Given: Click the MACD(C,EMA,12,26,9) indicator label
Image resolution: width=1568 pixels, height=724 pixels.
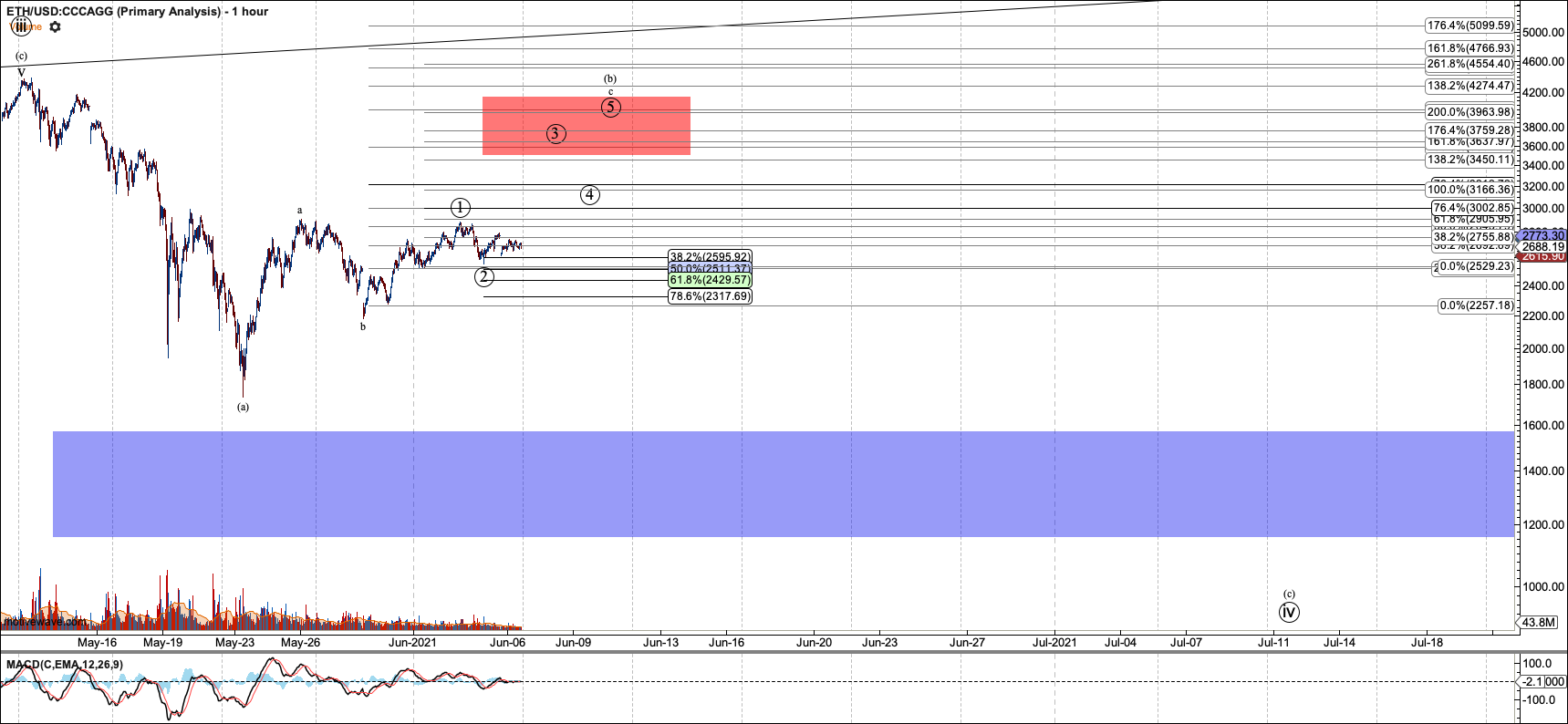Looking at the screenshot, I should 64,665.
